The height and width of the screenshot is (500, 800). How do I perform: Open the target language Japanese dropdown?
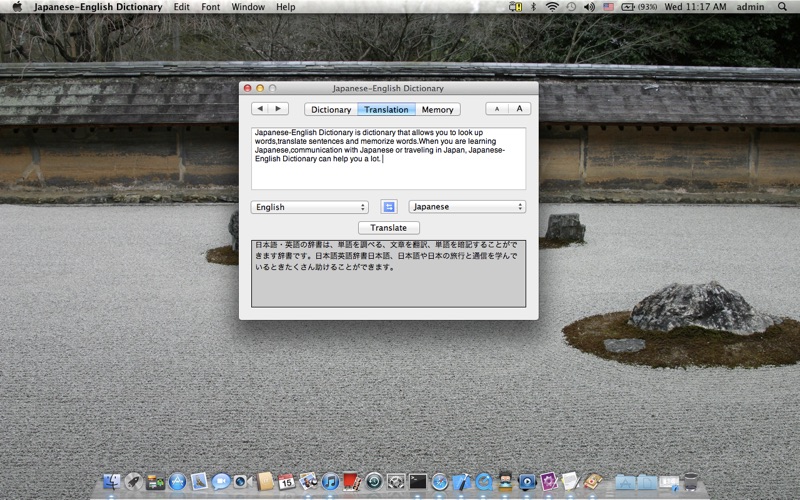(x=467, y=207)
